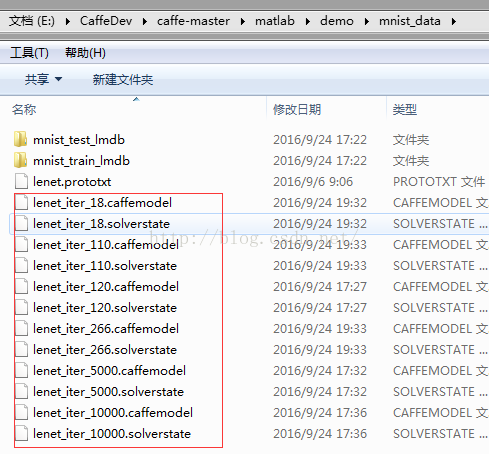Select file name lenet_iter_120.solverstate
Image resolution: width=489 pixels, height=454 pixels.
105,308
